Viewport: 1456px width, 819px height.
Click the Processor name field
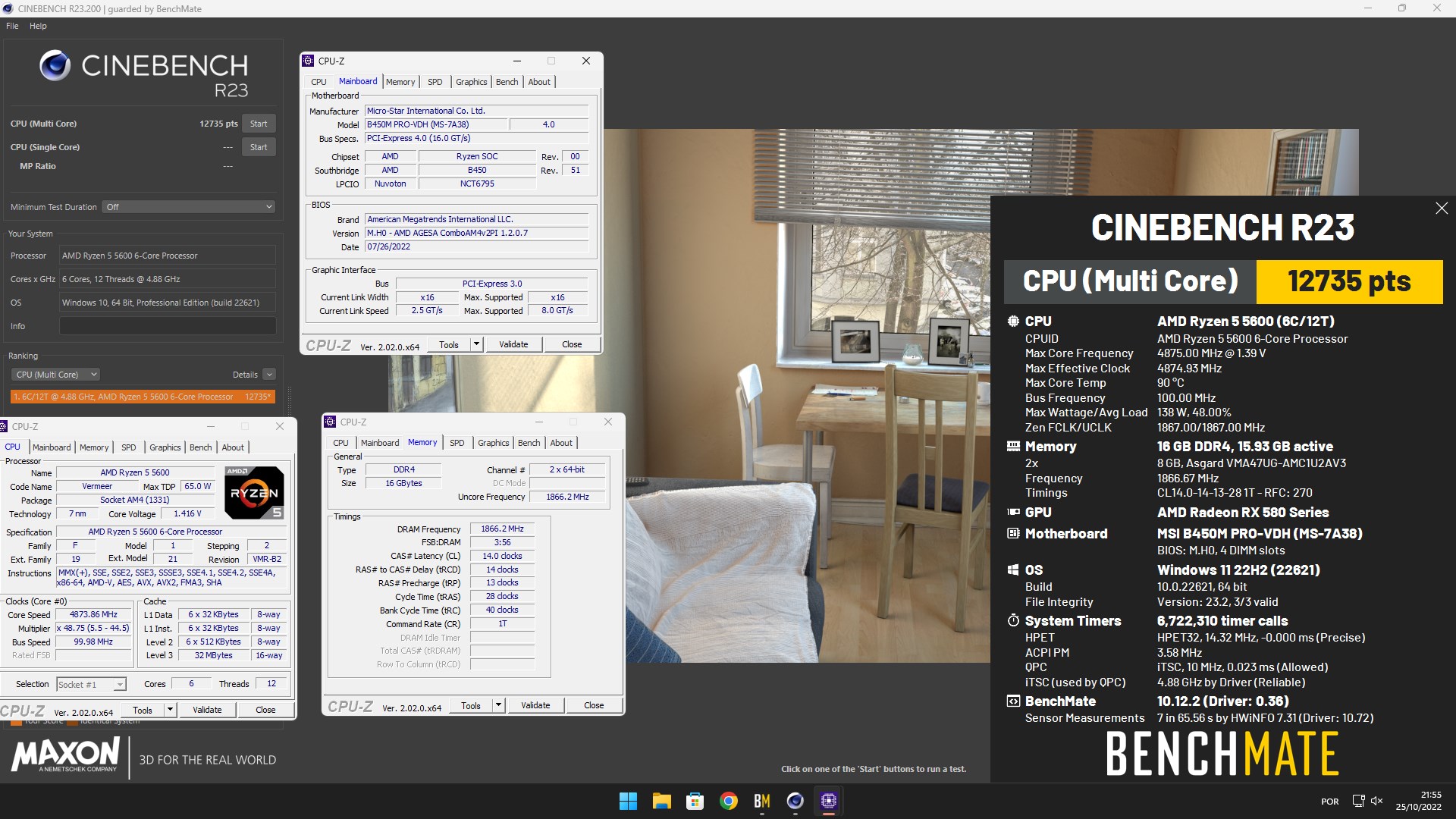coord(168,256)
